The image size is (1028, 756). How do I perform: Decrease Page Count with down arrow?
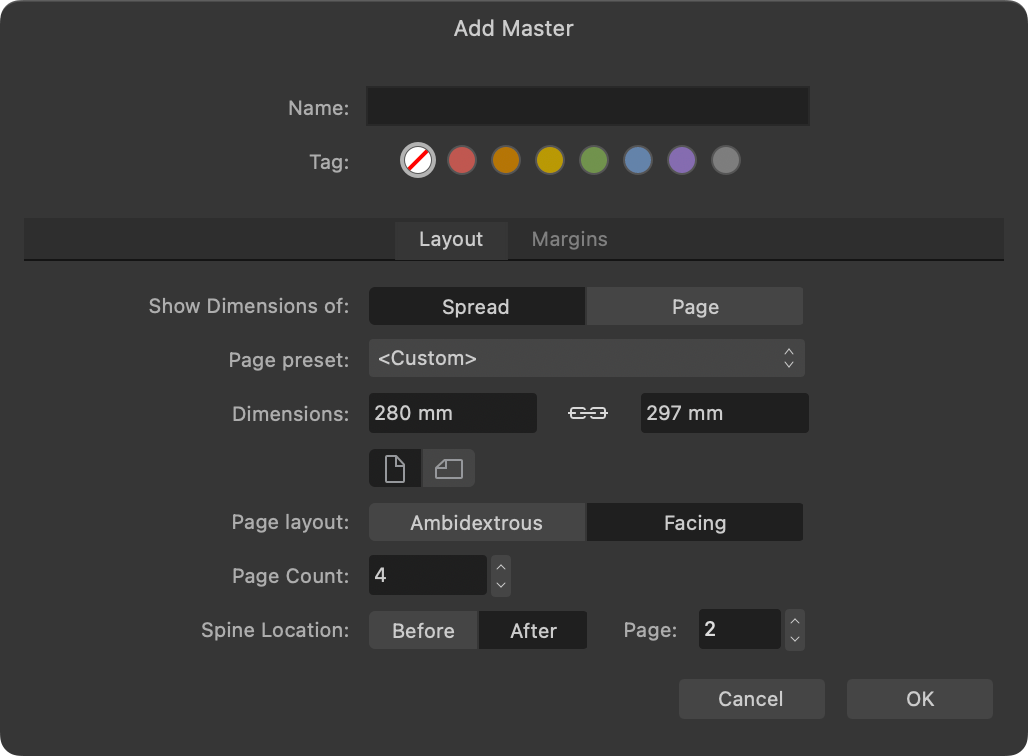[501, 586]
